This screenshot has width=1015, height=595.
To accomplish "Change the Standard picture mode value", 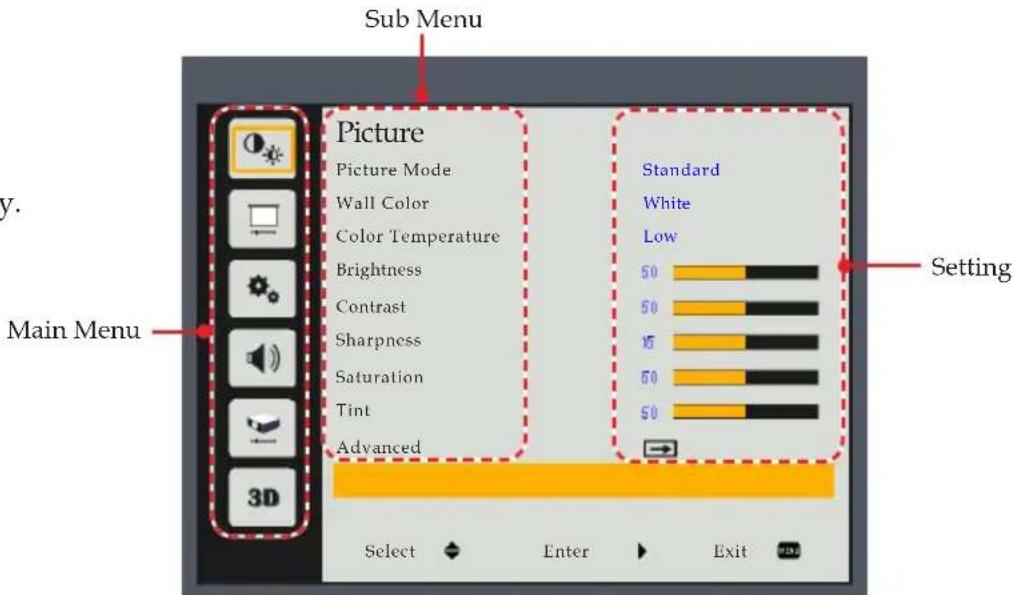I will [x=681, y=170].
